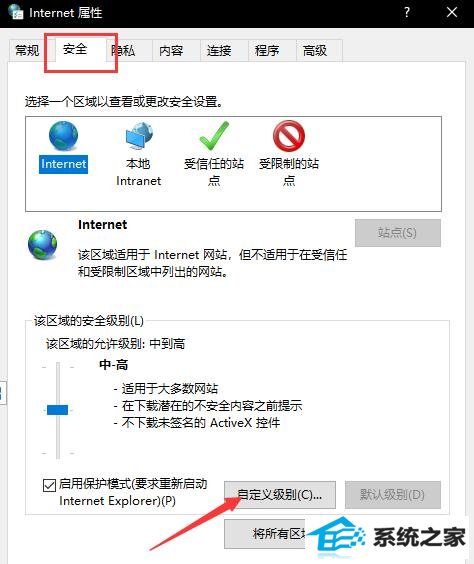Click the 站点(S) button
Image resolution: width=474 pixels, height=564 pixels.
(398, 233)
